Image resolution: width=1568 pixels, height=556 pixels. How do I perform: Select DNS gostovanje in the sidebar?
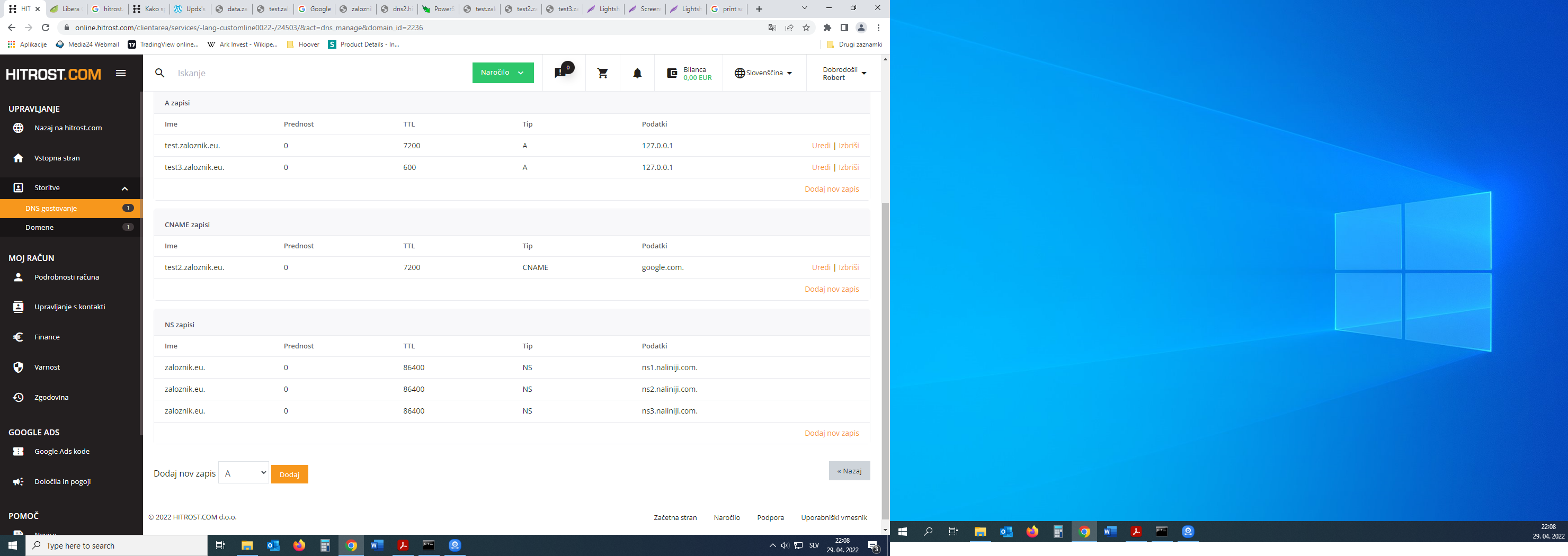coord(70,208)
